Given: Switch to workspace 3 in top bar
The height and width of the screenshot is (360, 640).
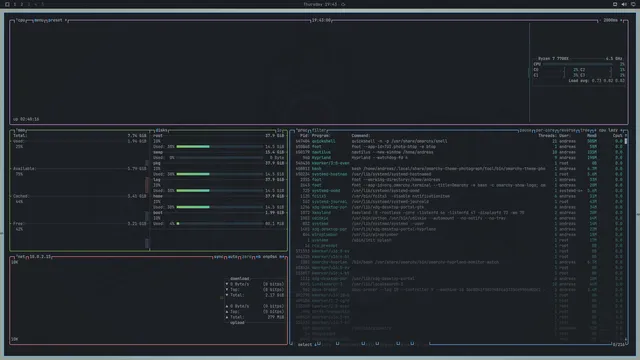Looking at the screenshot, I should coord(29,4).
